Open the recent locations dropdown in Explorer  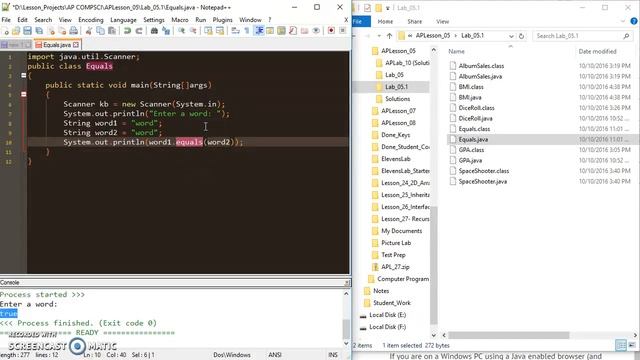pyautogui.click(x=379, y=36)
